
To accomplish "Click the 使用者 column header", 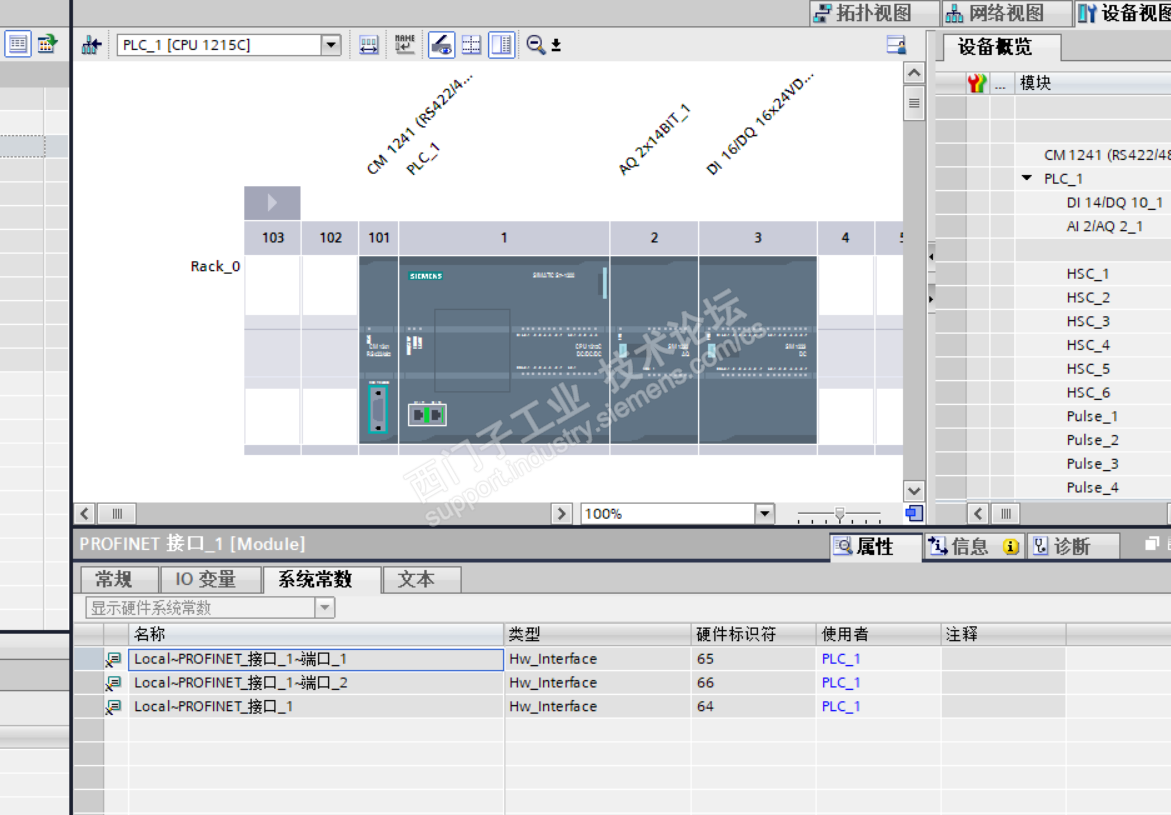I will tap(878, 634).
